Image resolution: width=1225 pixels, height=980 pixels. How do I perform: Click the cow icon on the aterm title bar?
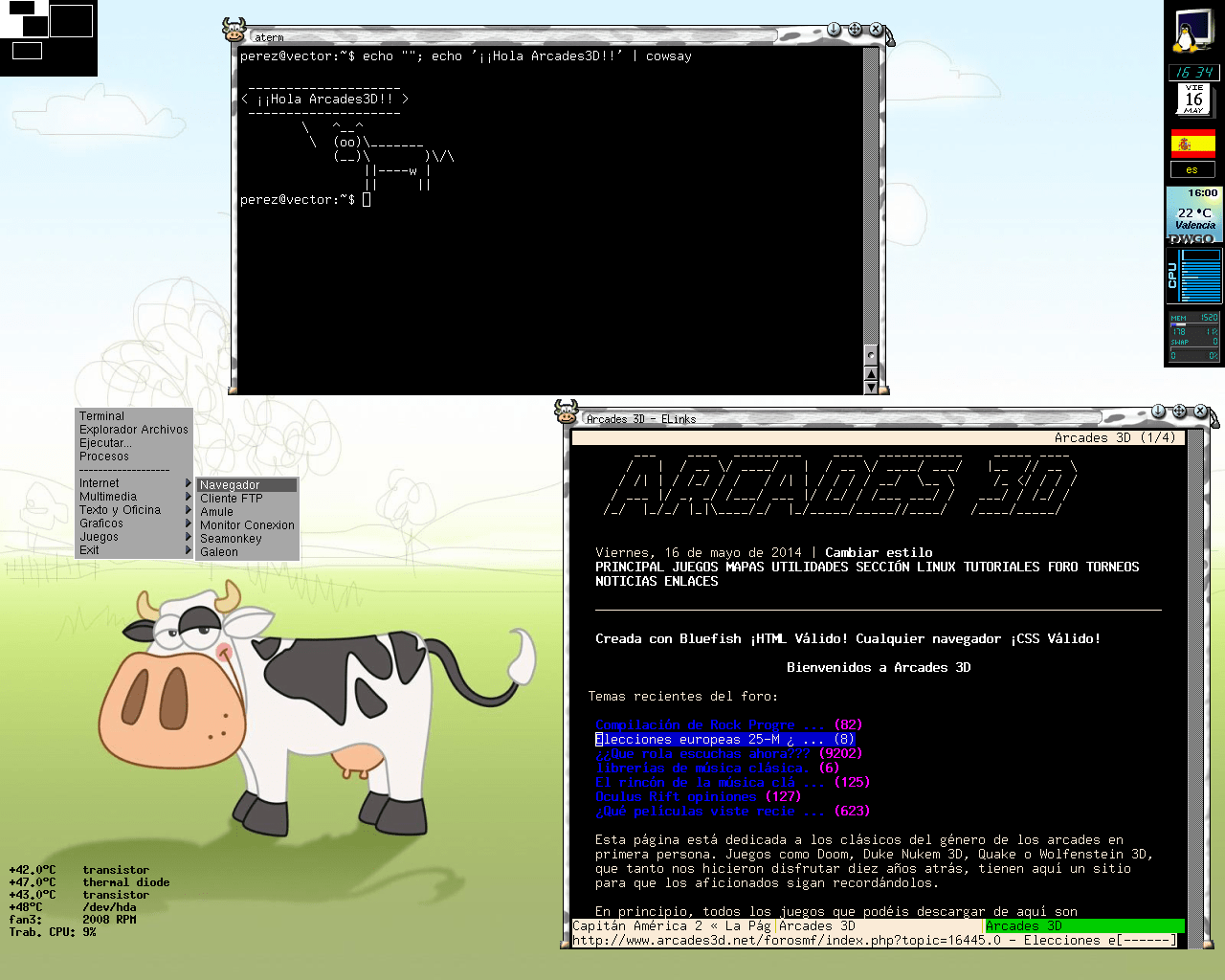(x=234, y=30)
